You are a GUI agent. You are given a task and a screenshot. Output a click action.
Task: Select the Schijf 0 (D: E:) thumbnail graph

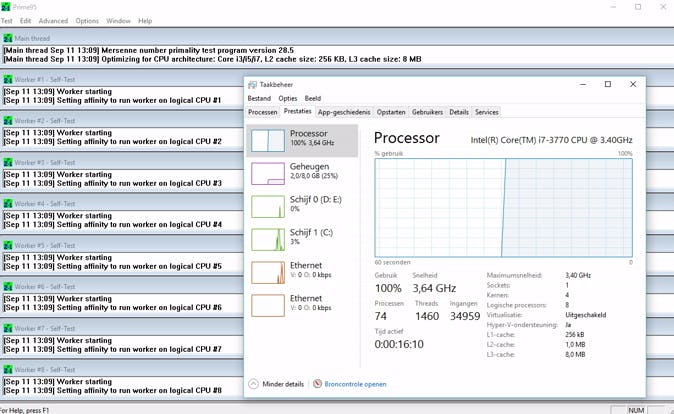(x=268, y=207)
